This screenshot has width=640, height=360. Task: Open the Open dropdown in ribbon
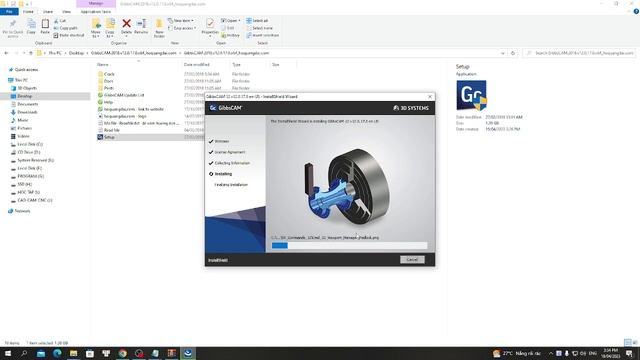click(x=230, y=20)
